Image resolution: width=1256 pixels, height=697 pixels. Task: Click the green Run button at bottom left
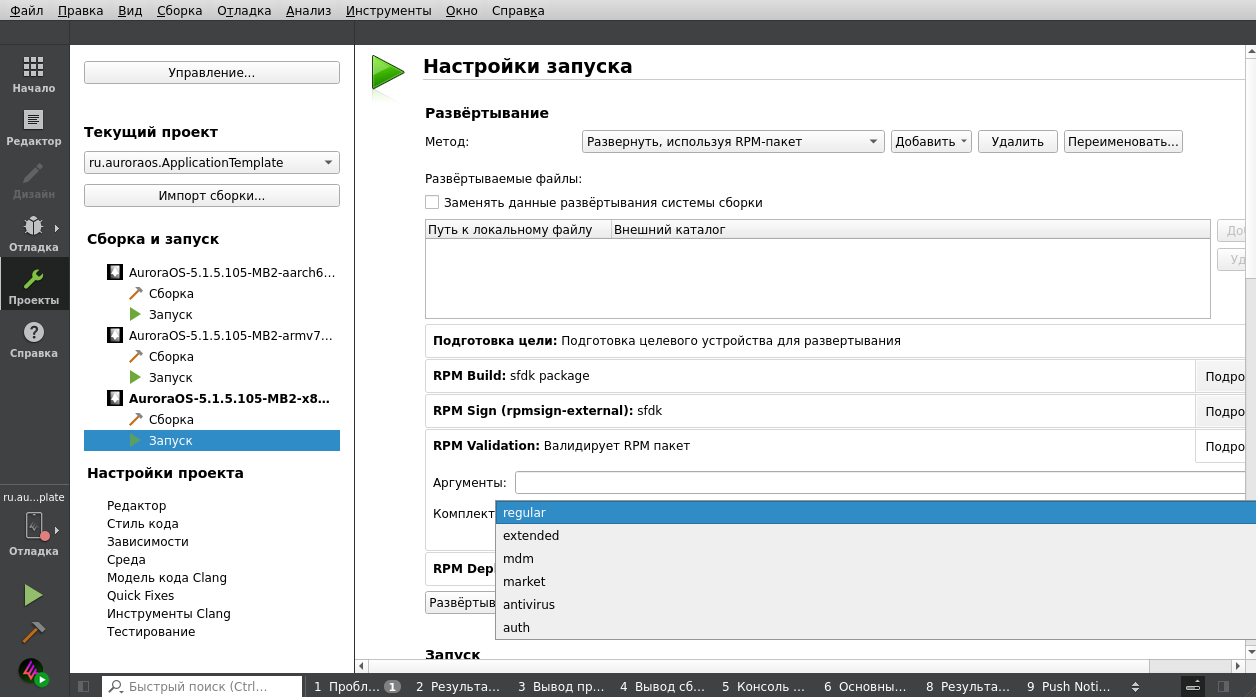point(33,595)
